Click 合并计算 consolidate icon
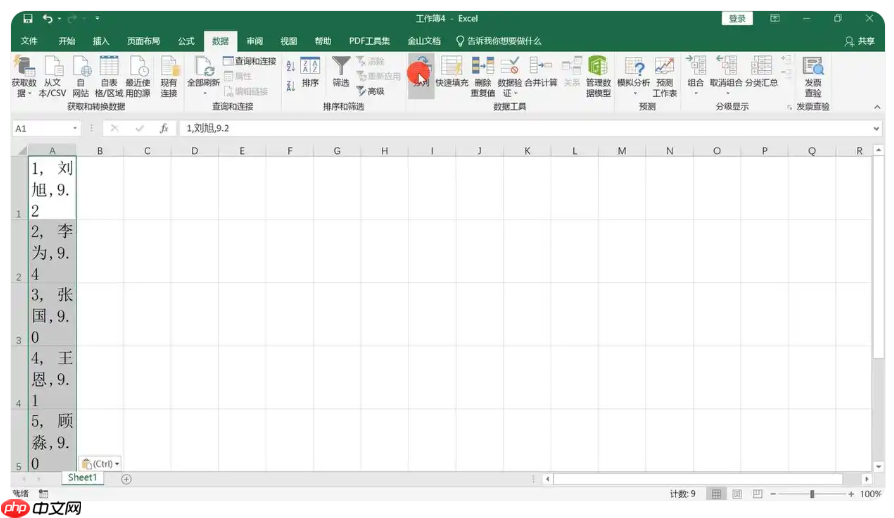 point(541,72)
